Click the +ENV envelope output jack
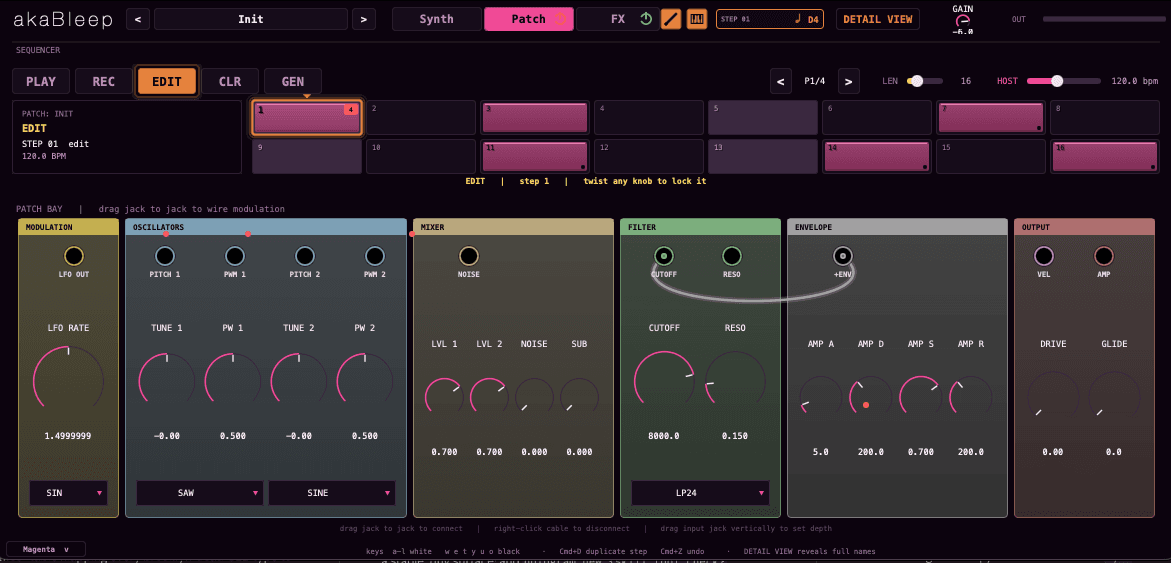The height and width of the screenshot is (563, 1171). tap(842, 256)
